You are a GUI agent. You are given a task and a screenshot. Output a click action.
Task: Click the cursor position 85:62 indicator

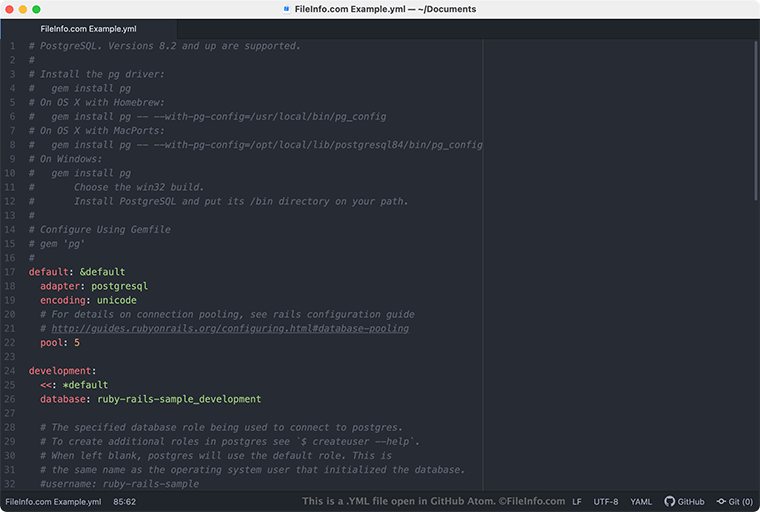pos(125,501)
